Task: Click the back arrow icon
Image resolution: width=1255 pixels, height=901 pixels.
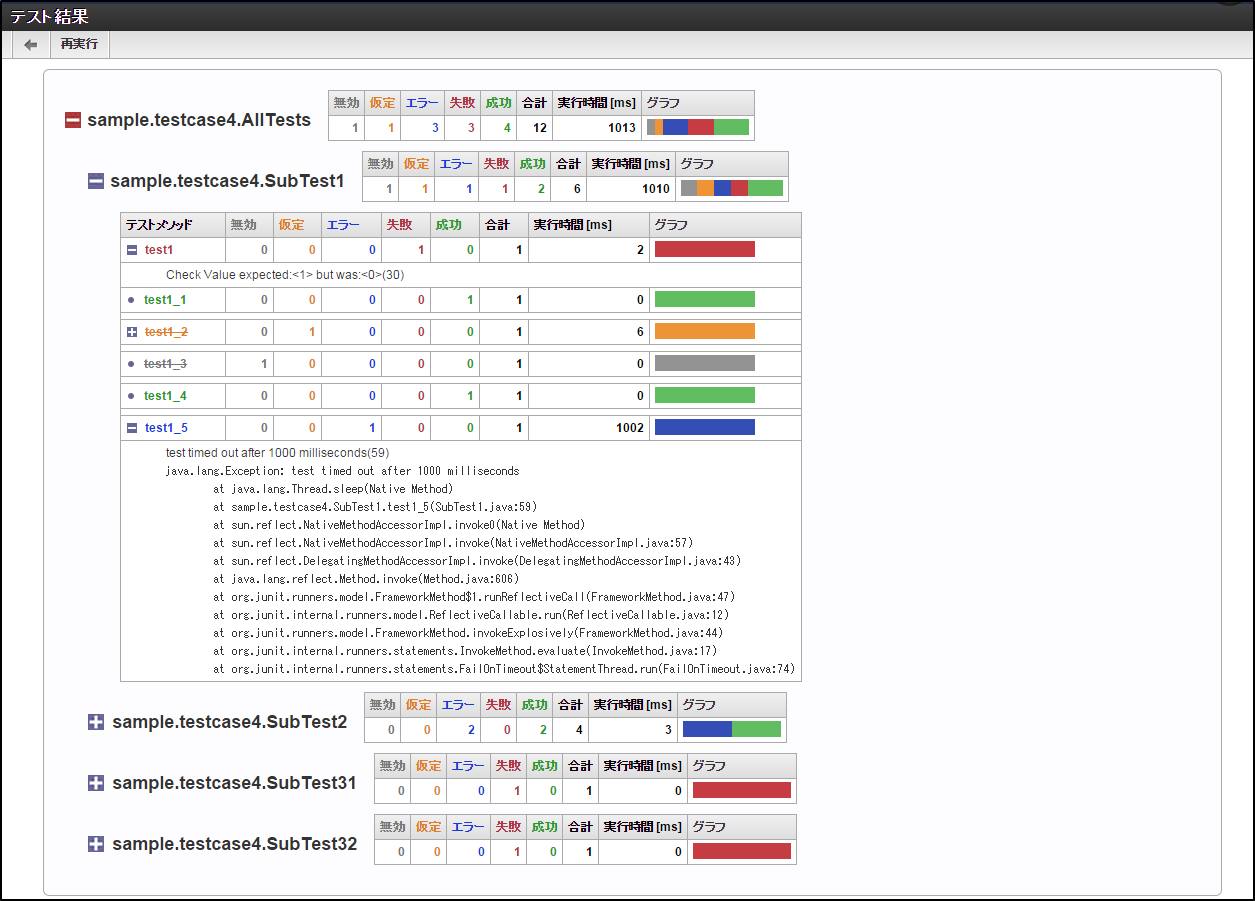Action: pos(31,45)
